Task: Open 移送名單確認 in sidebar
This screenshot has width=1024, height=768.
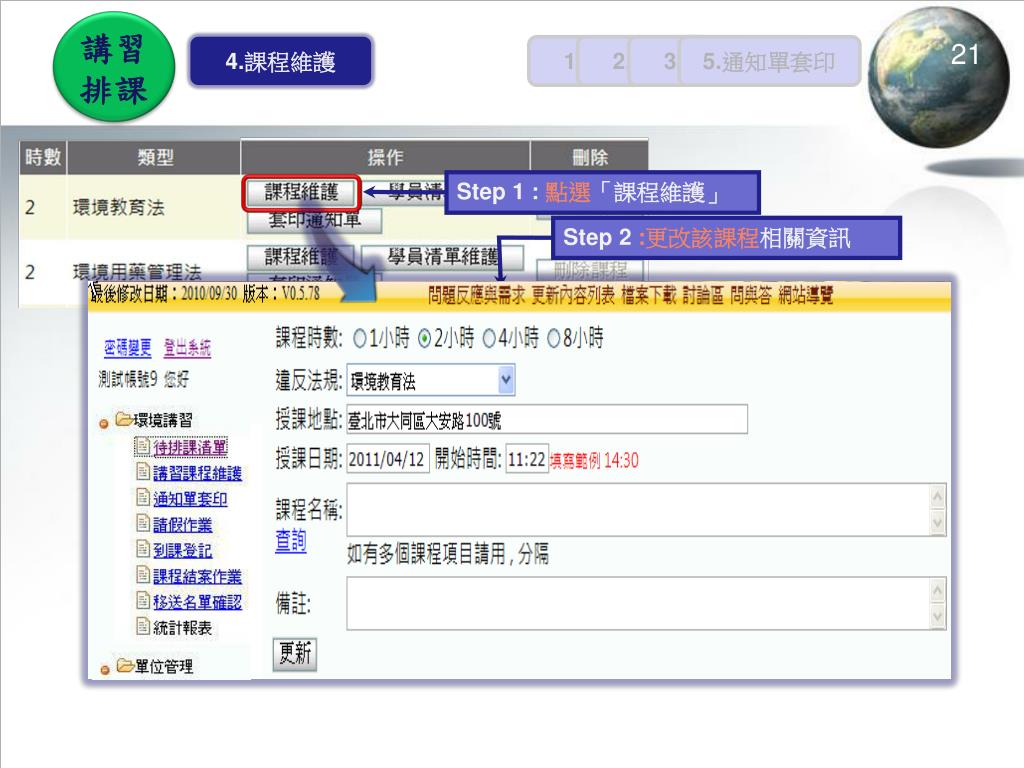Action: [x=197, y=602]
